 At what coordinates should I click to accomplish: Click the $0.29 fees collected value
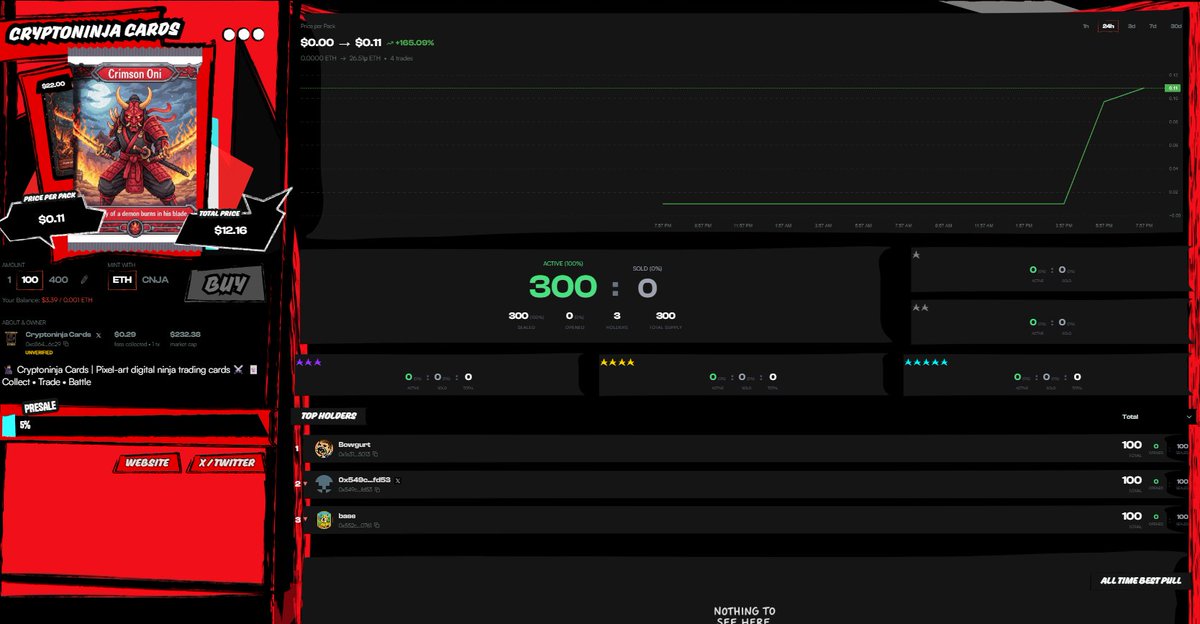pos(125,334)
